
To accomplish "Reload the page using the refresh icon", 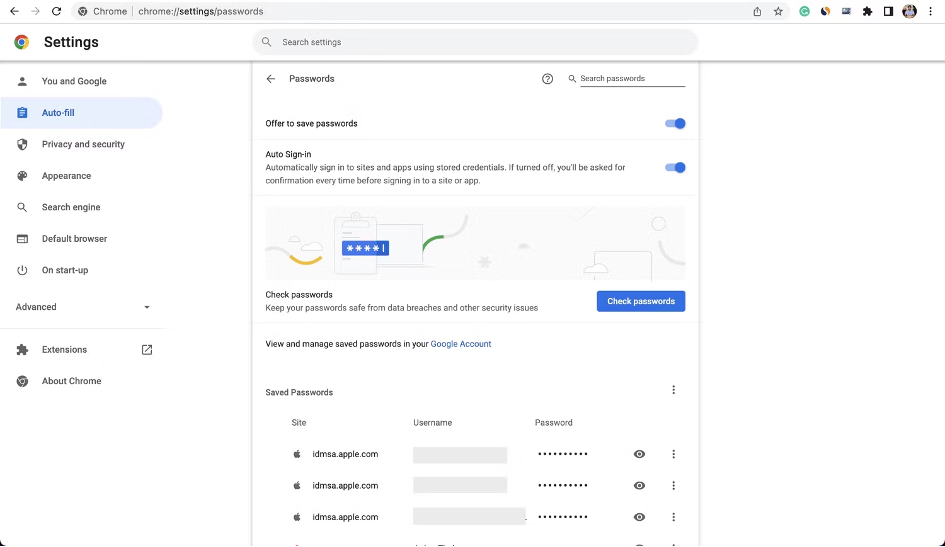I will point(56,11).
